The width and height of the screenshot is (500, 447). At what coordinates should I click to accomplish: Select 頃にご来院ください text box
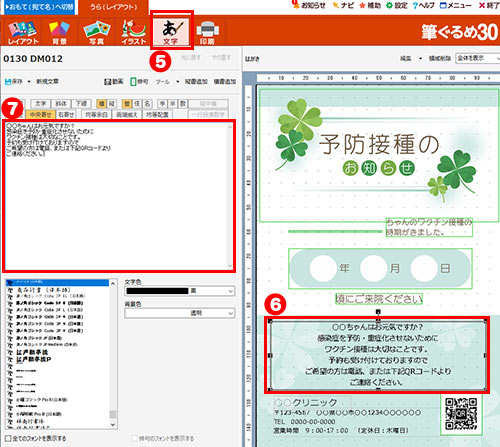(379, 299)
